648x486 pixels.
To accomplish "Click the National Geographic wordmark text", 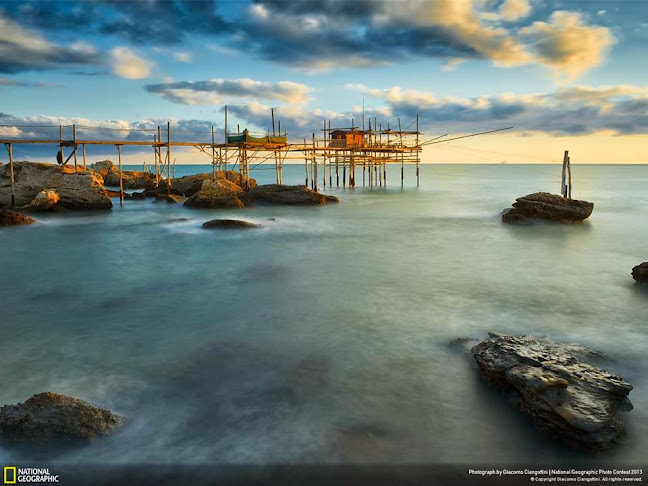I will (x=37, y=476).
